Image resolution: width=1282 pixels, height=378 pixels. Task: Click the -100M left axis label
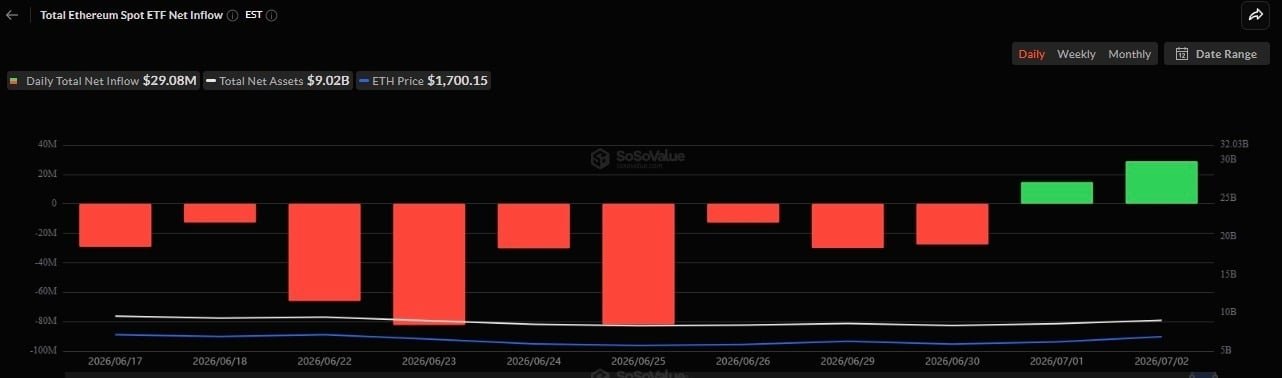[44, 351]
